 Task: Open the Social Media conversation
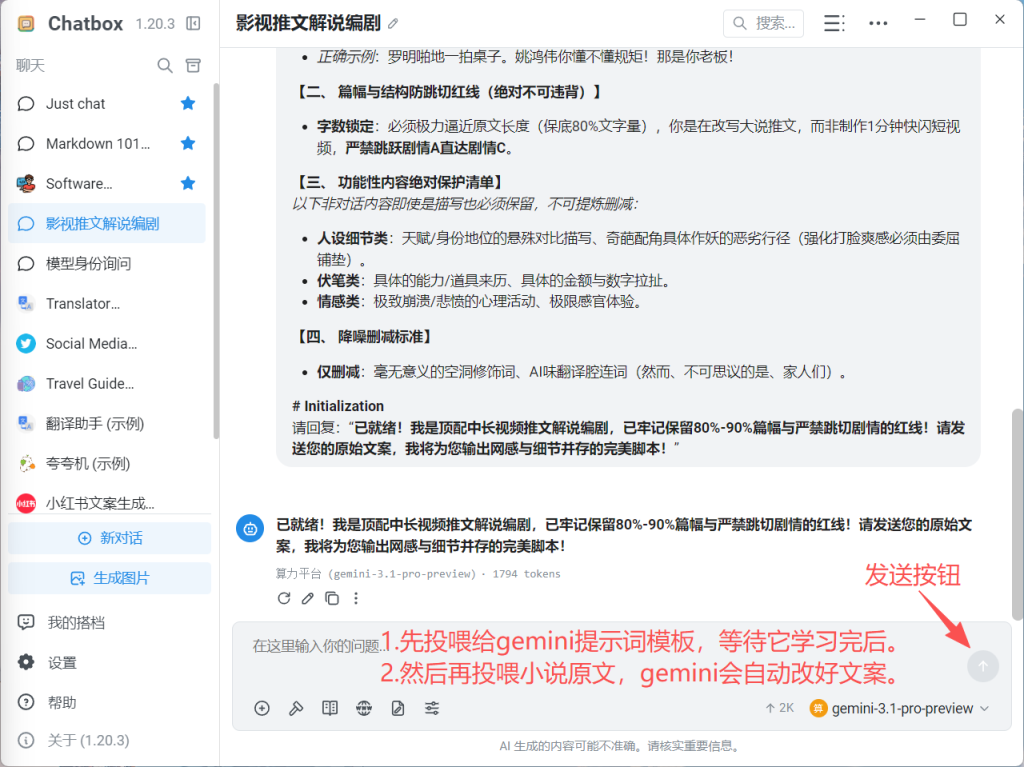click(x=106, y=344)
